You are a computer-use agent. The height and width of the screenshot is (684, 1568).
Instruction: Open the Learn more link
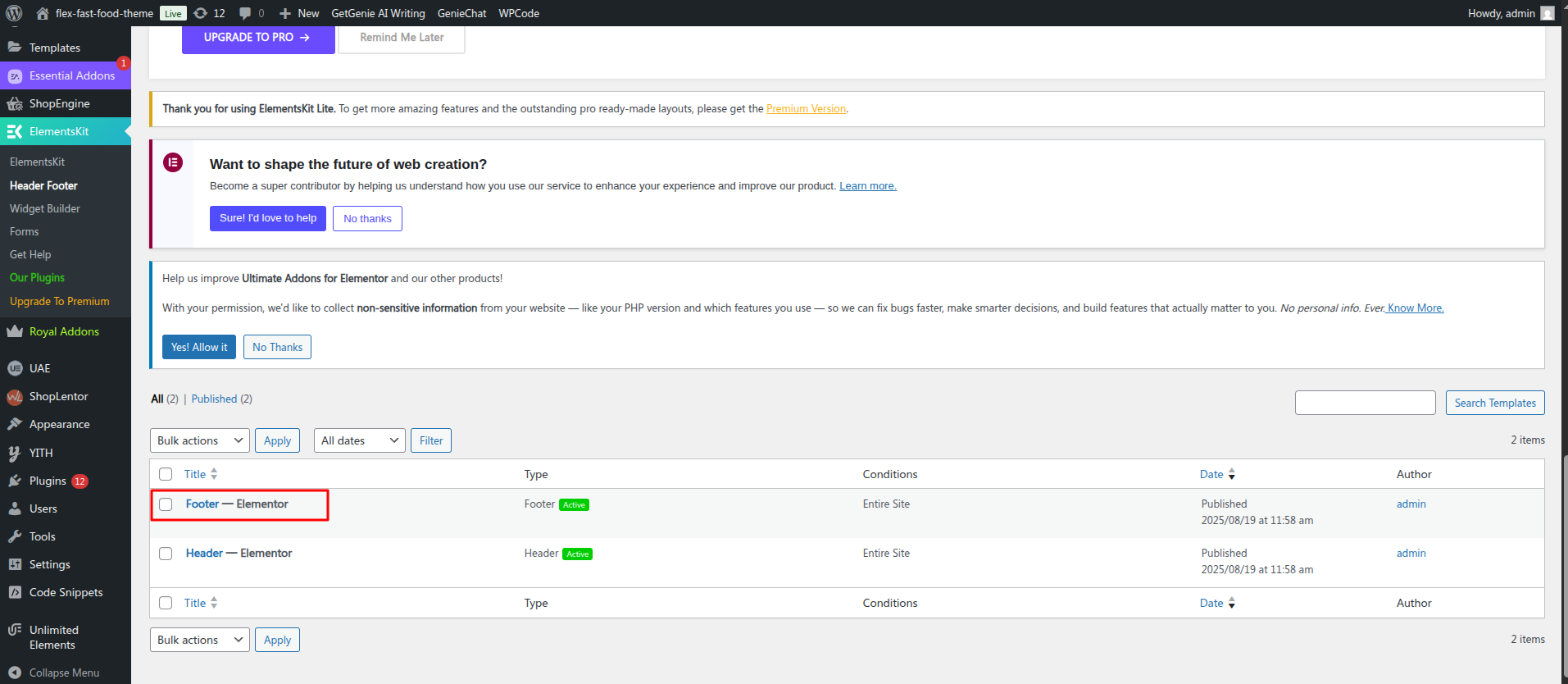[x=868, y=186]
